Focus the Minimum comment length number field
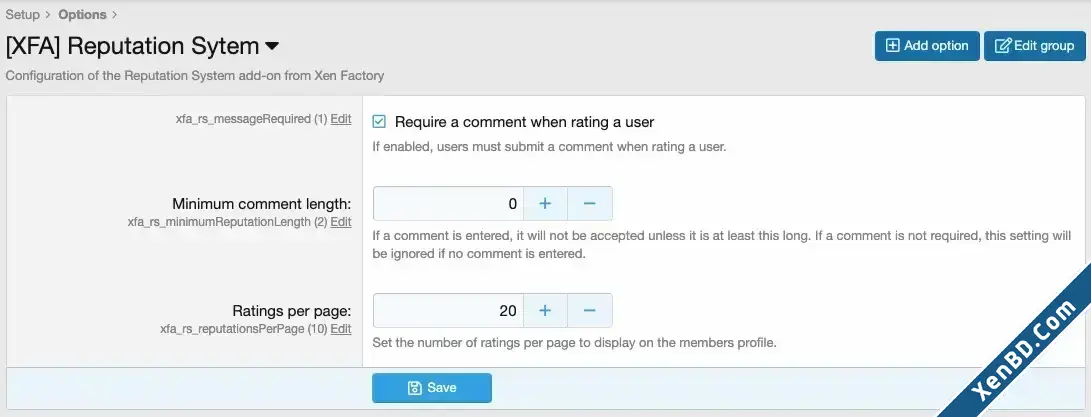1091x417 pixels. [449, 203]
